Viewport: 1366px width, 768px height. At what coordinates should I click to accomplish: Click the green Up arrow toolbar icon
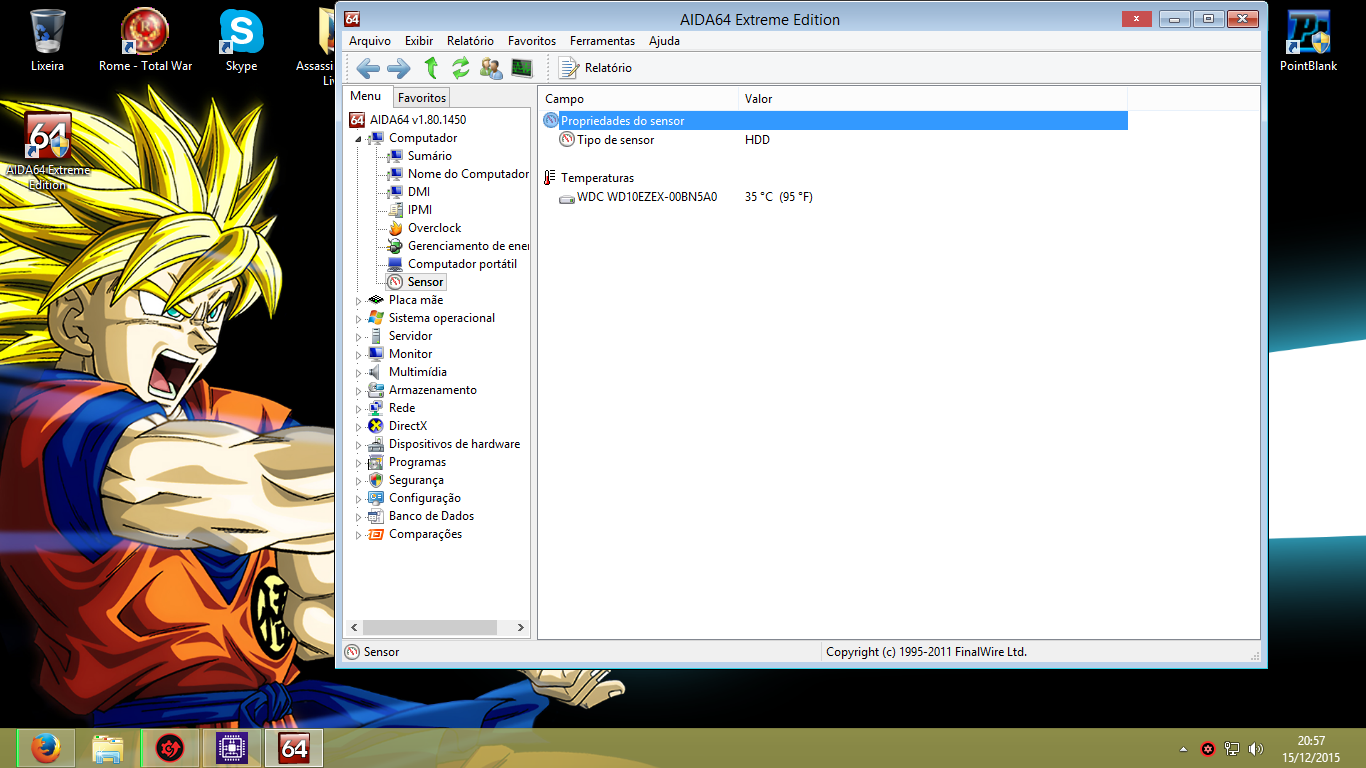coord(431,68)
